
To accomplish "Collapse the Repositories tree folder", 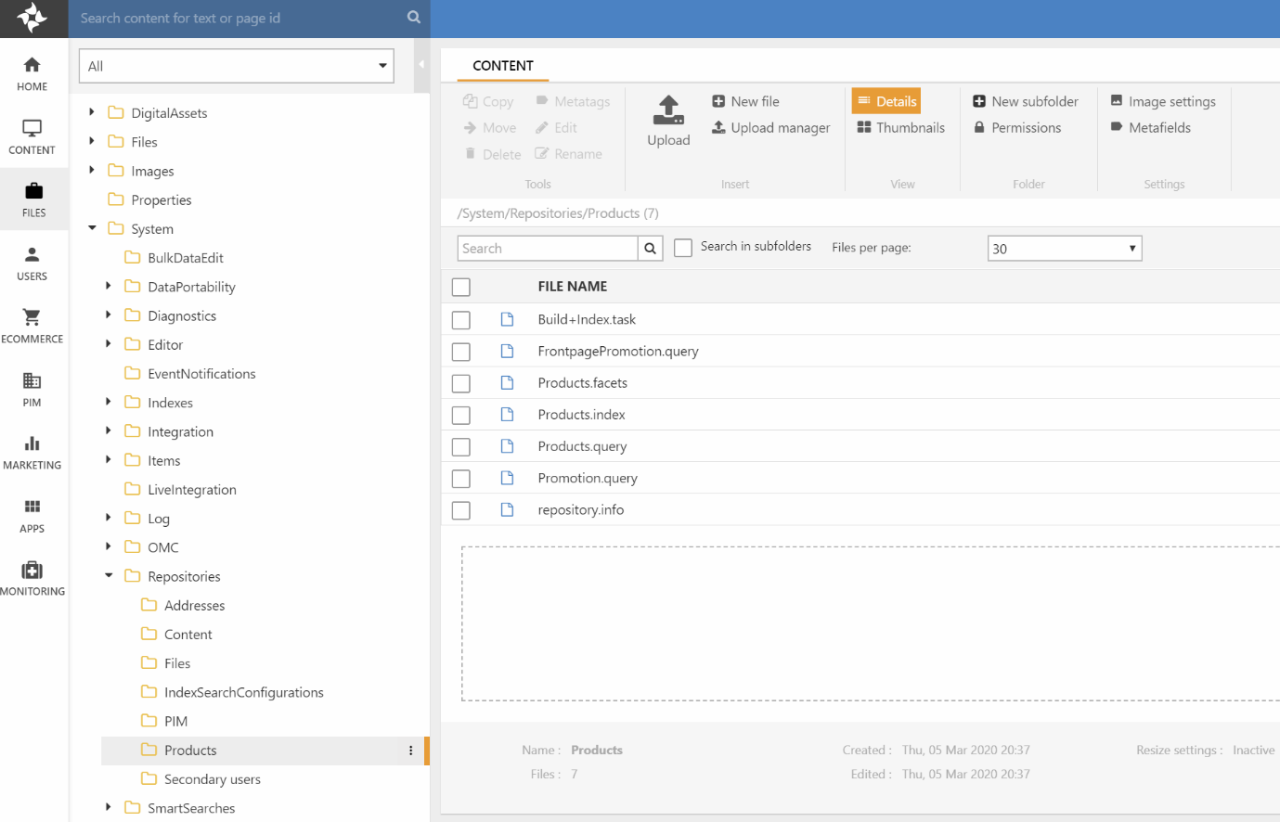I will pos(109,576).
